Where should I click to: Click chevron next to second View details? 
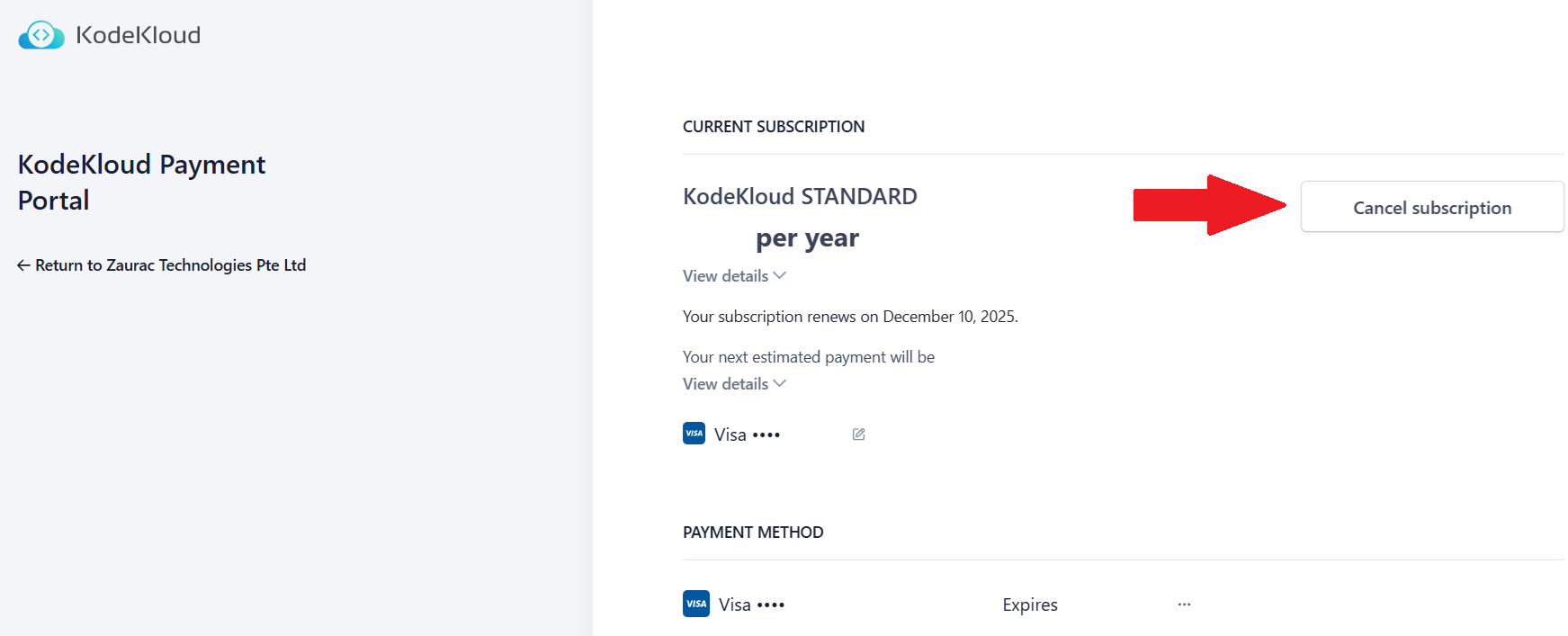tap(780, 383)
